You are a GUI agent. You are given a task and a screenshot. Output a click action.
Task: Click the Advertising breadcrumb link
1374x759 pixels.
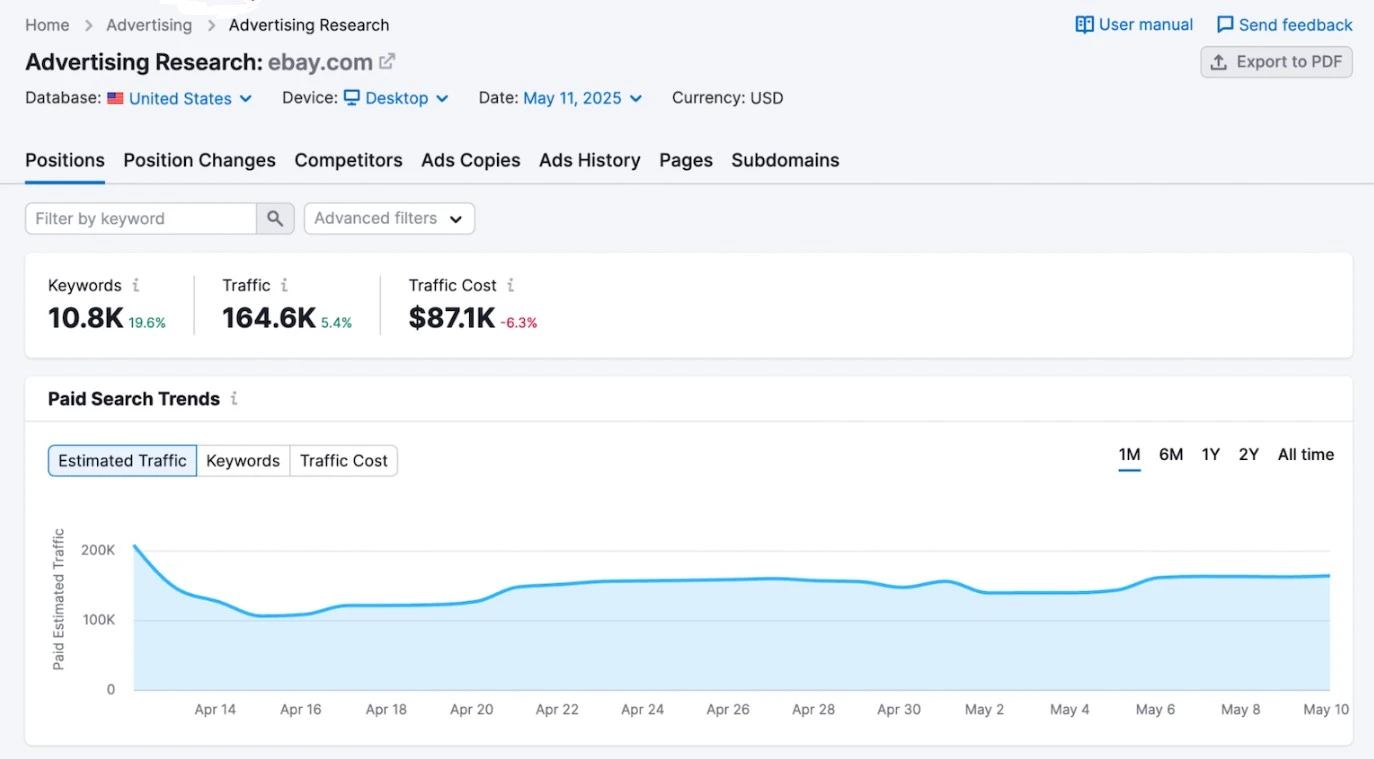pyautogui.click(x=149, y=25)
